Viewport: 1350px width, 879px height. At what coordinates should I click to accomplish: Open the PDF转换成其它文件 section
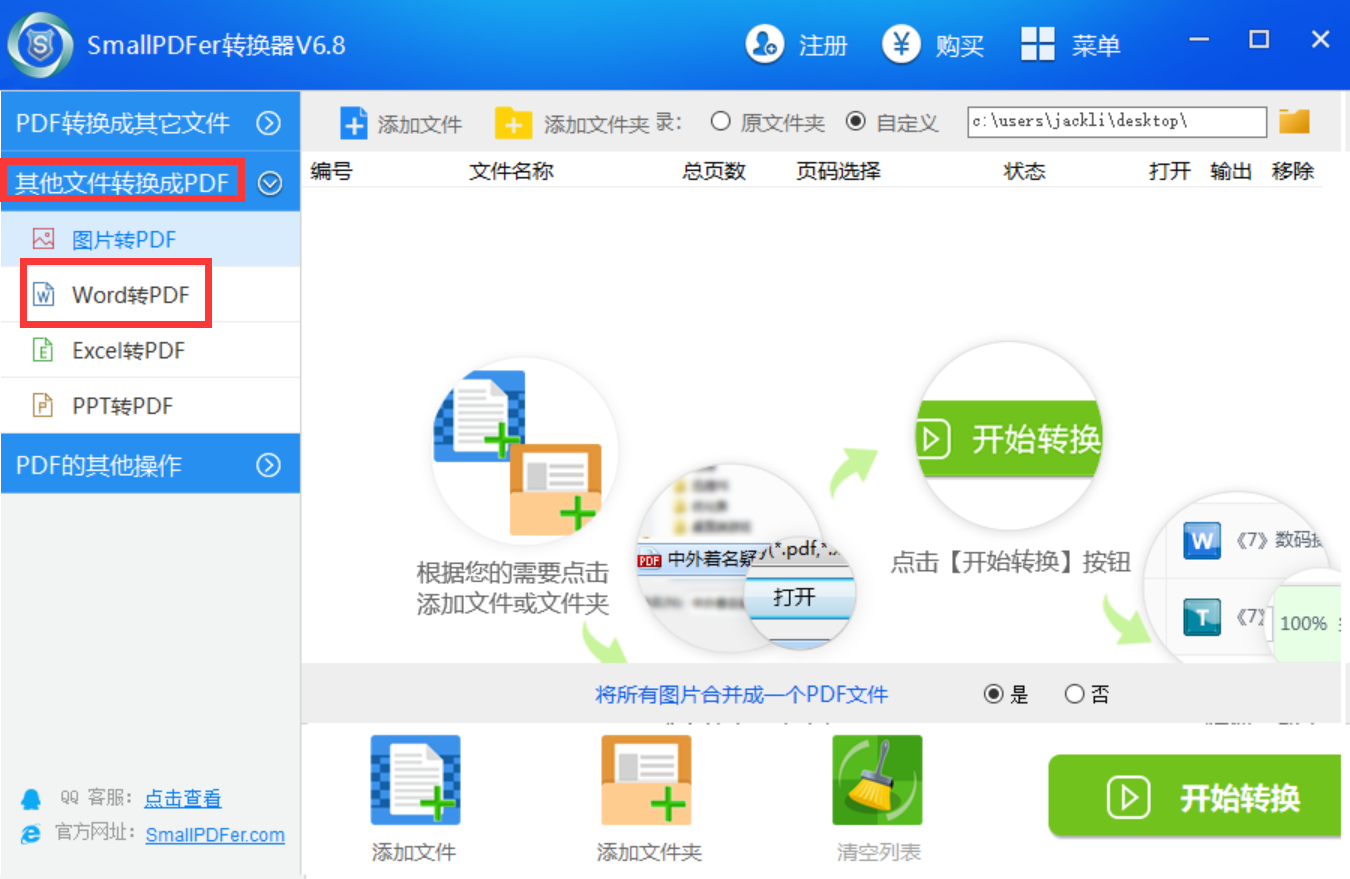point(151,122)
